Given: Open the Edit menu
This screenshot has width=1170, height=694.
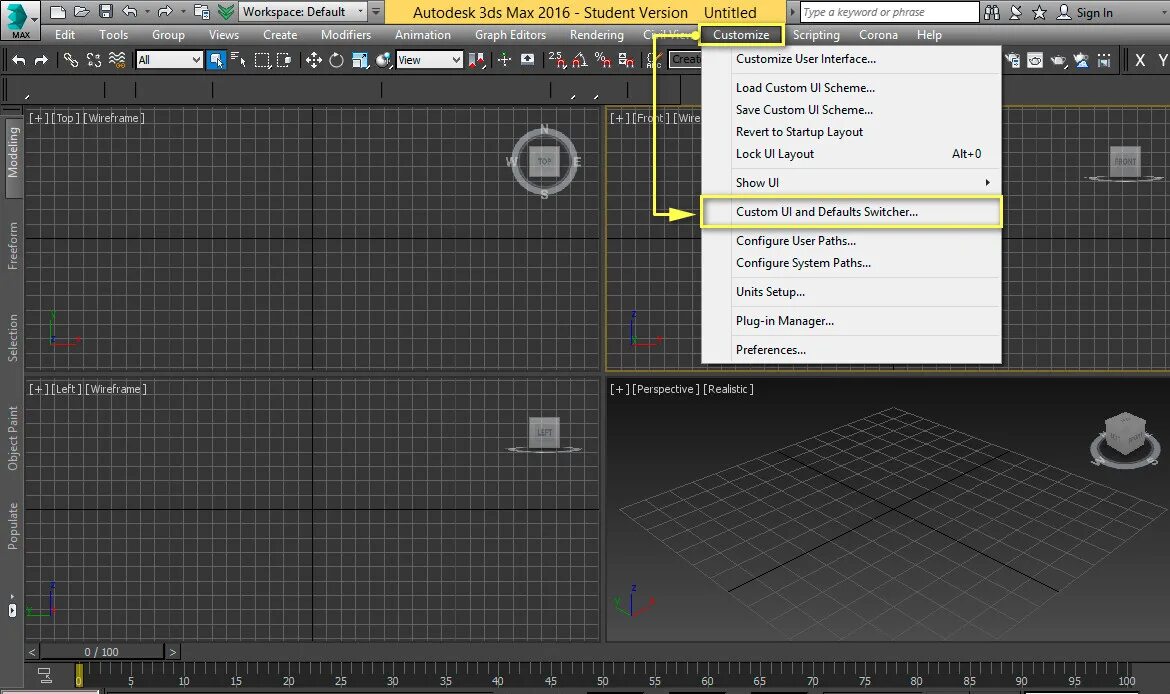Looking at the screenshot, I should (65, 34).
